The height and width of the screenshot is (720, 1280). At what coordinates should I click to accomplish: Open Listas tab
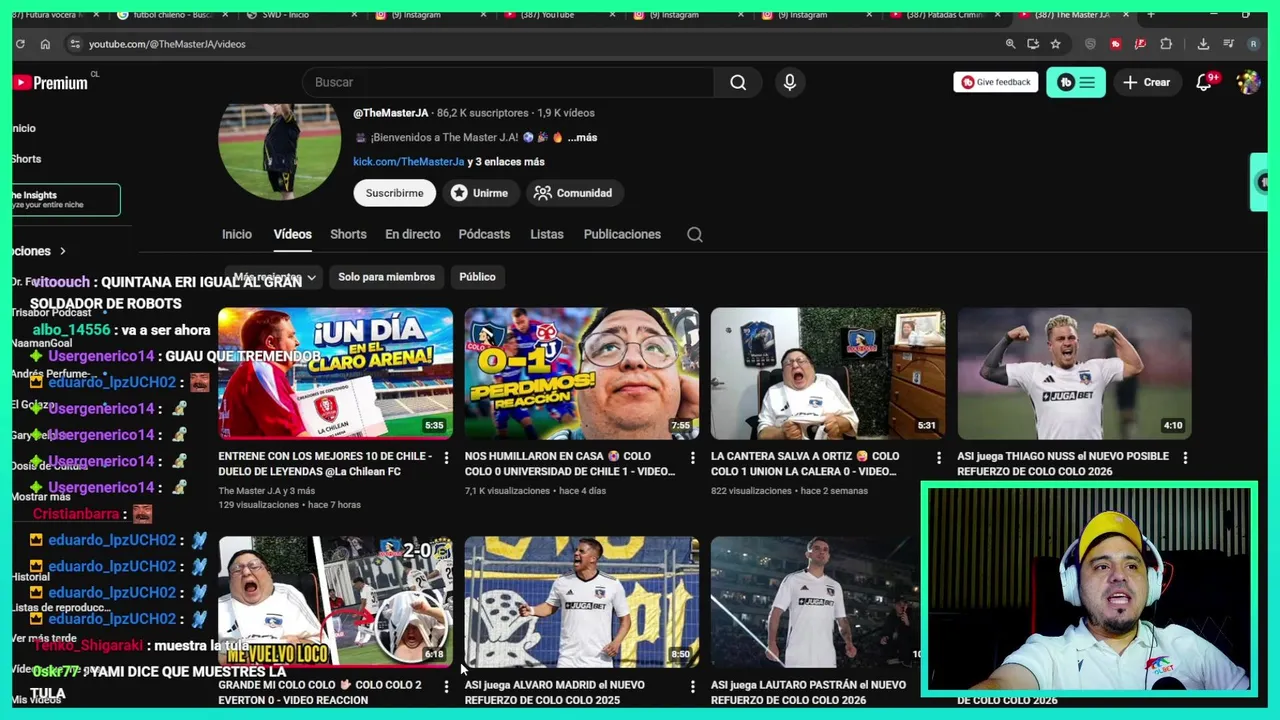pyautogui.click(x=547, y=234)
